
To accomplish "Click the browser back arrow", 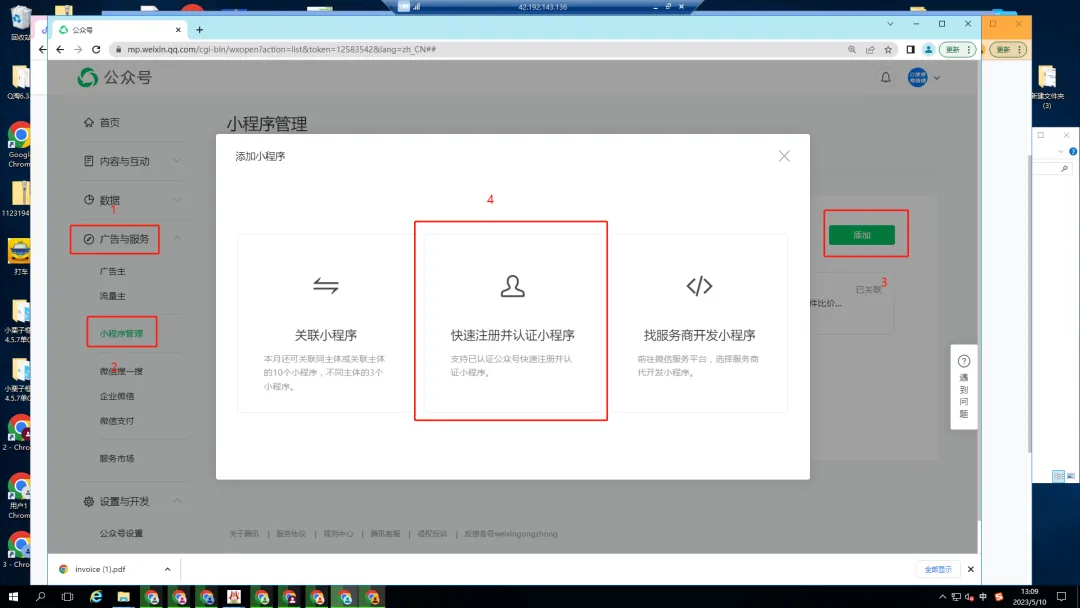I will click(60, 50).
